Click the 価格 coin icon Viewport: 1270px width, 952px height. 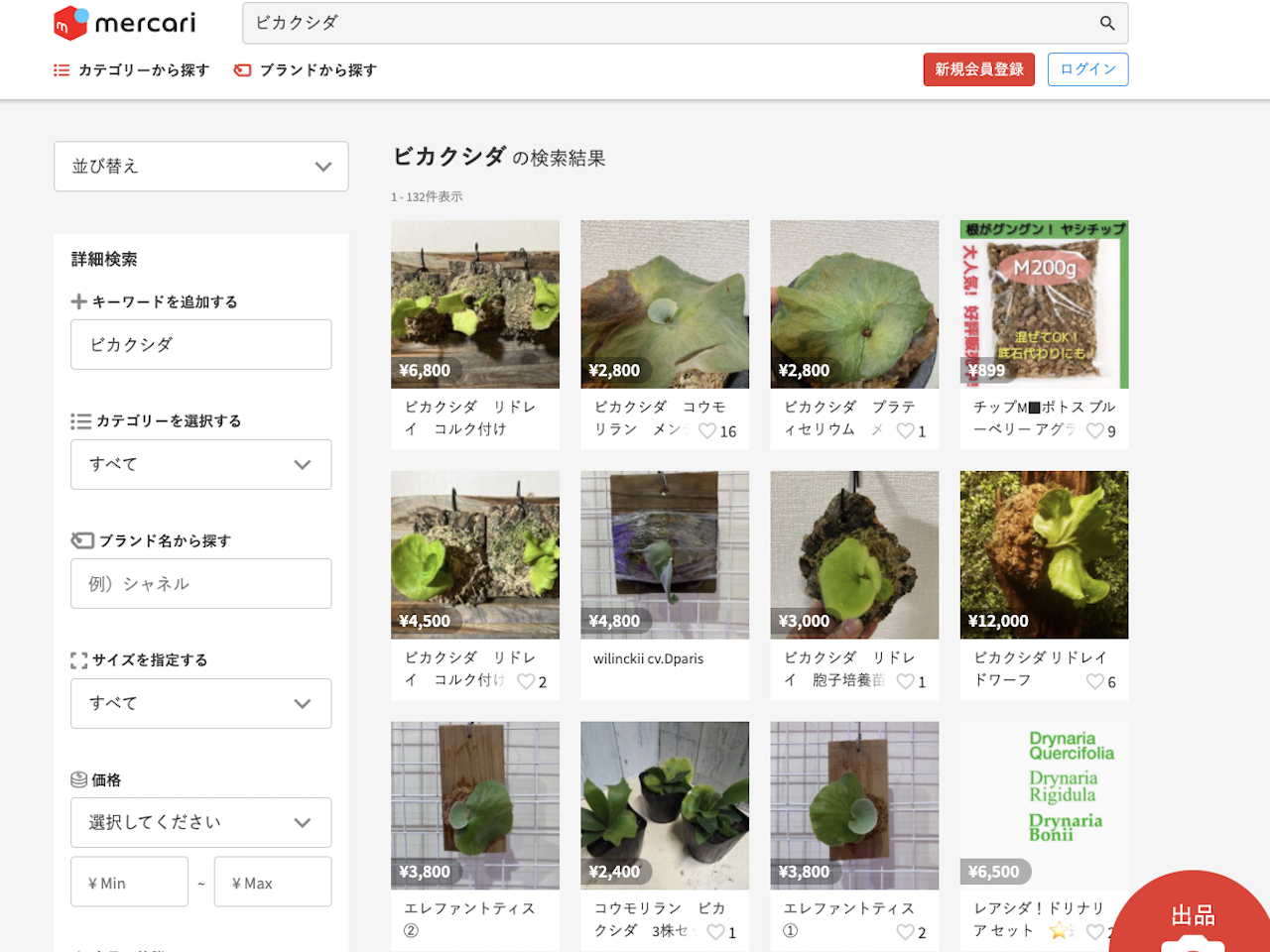point(79,780)
